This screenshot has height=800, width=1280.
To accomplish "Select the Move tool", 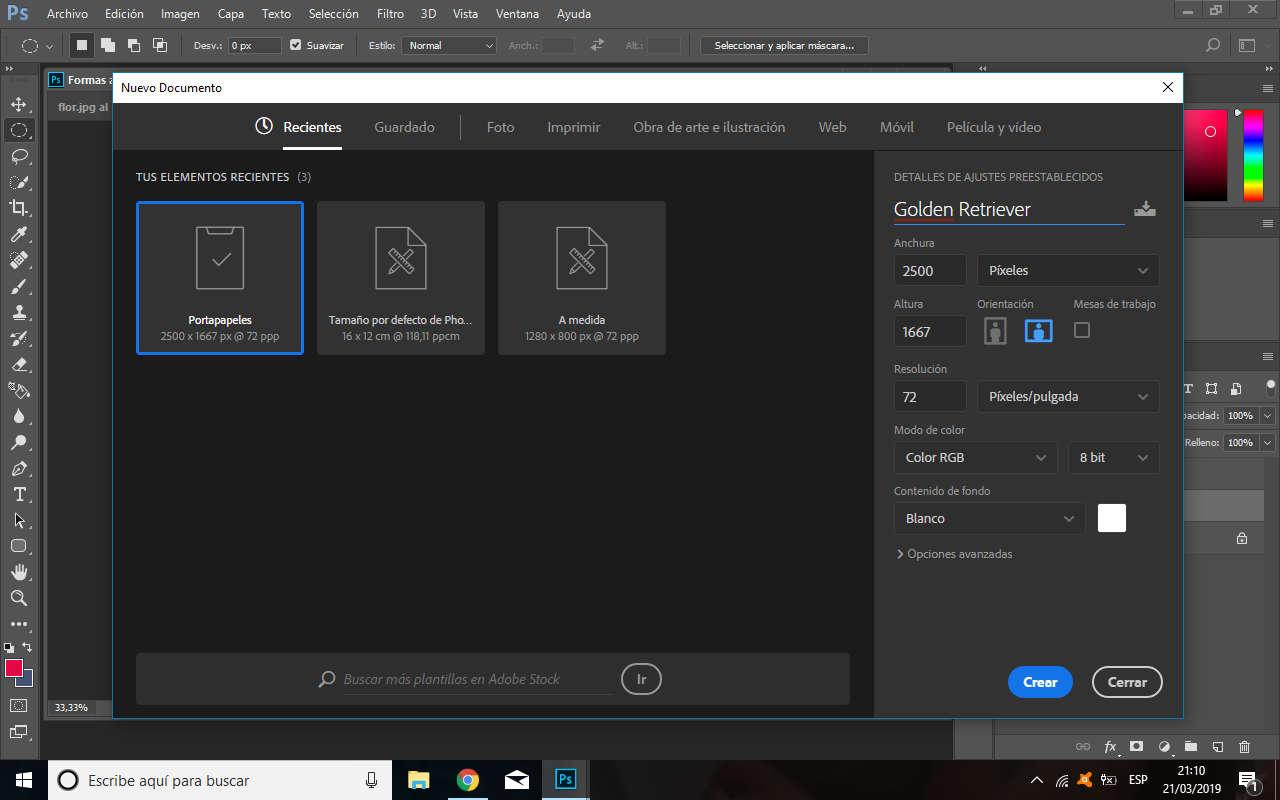I will tap(18, 104).
